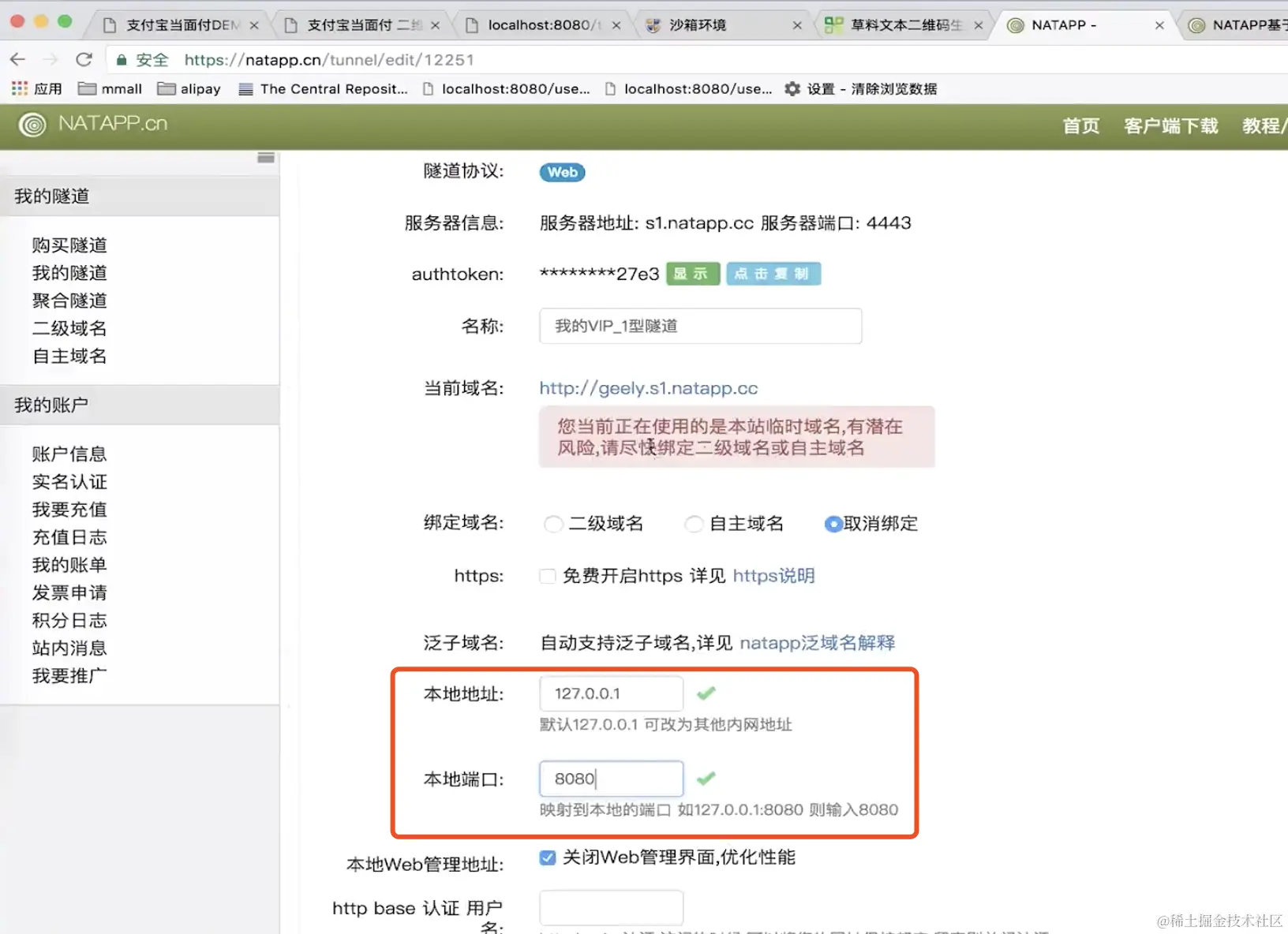Click the 我的隧道 section header
This screenshot has height=934, width=1288.
tap(140, 196)
